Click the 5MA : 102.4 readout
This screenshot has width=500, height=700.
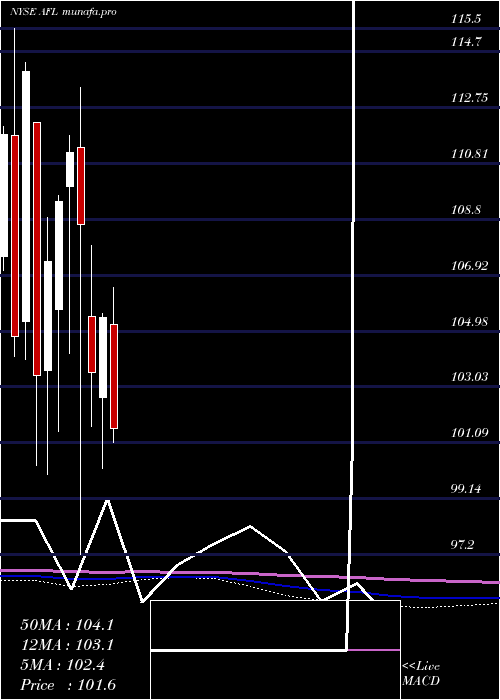click(x=62, y=665)
